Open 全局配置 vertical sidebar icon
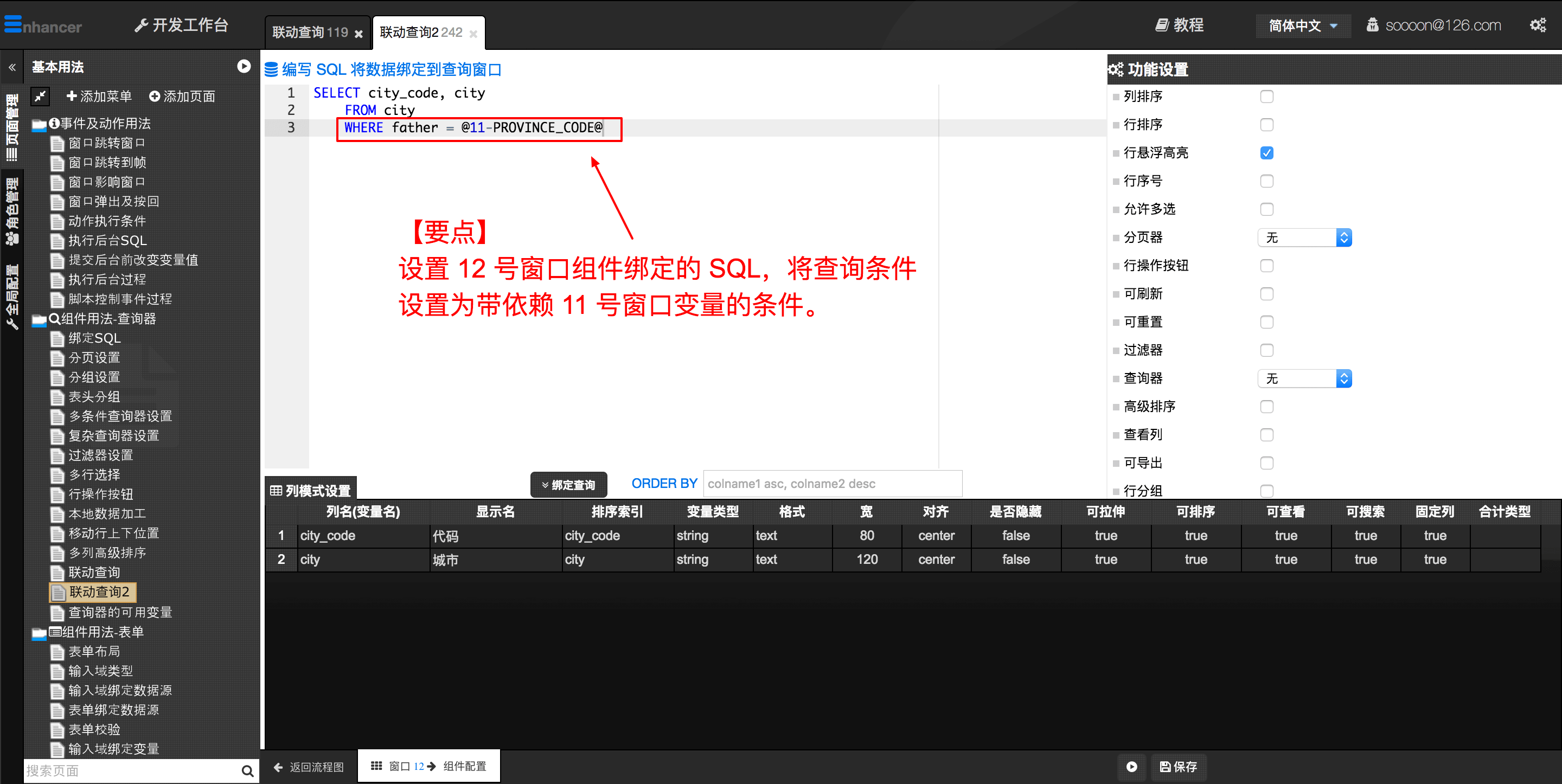This screenshot has height=784, width=1562. (12, 296)
